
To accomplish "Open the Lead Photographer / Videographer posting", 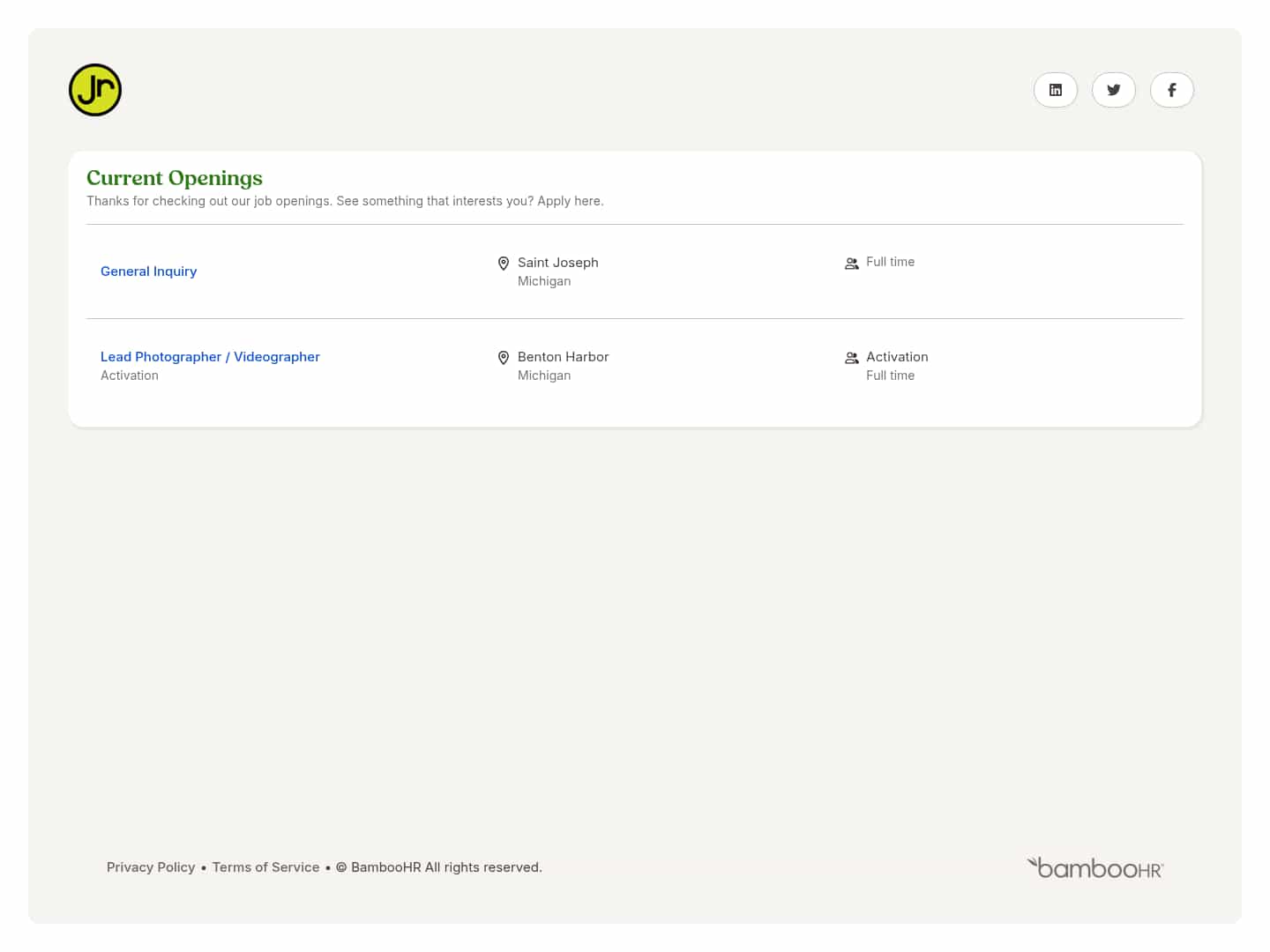I will coord(210,357).
